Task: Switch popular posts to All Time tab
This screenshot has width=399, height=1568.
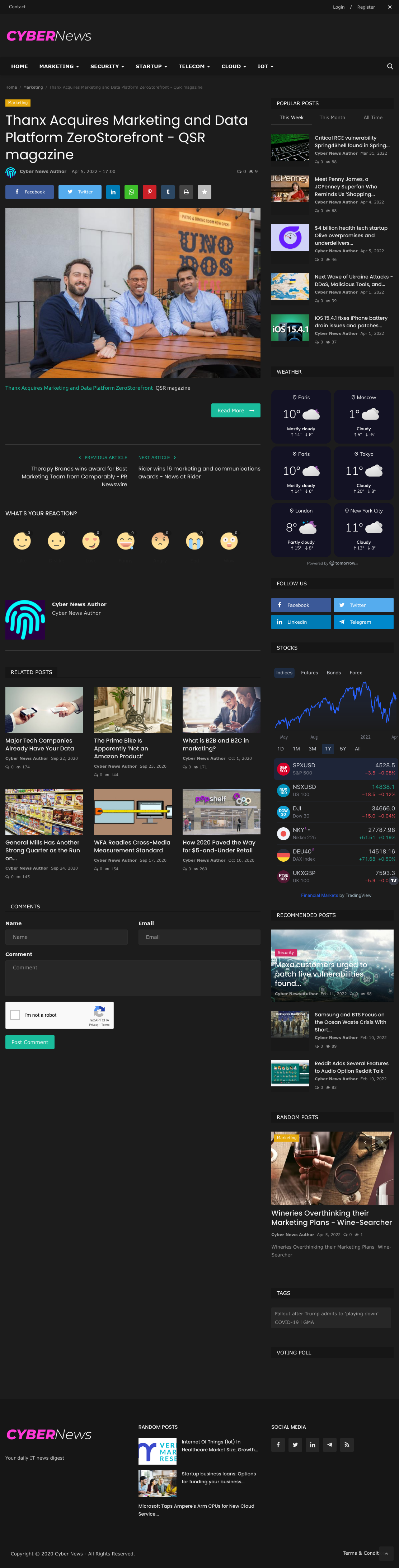Action: click(x=373, y=117)
